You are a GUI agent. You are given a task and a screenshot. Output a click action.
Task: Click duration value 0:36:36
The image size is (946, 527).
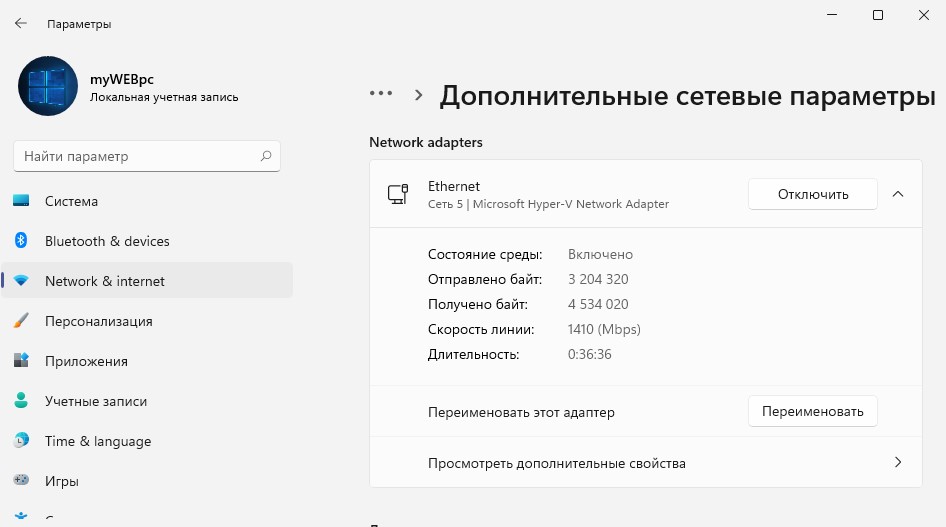589,354
